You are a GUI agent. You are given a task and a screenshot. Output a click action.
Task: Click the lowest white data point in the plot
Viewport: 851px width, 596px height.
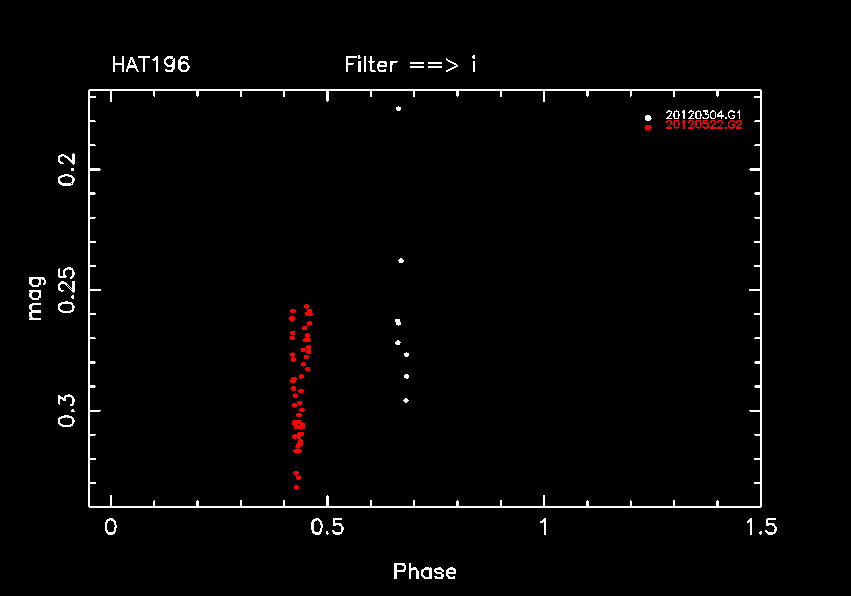(406, 400)
